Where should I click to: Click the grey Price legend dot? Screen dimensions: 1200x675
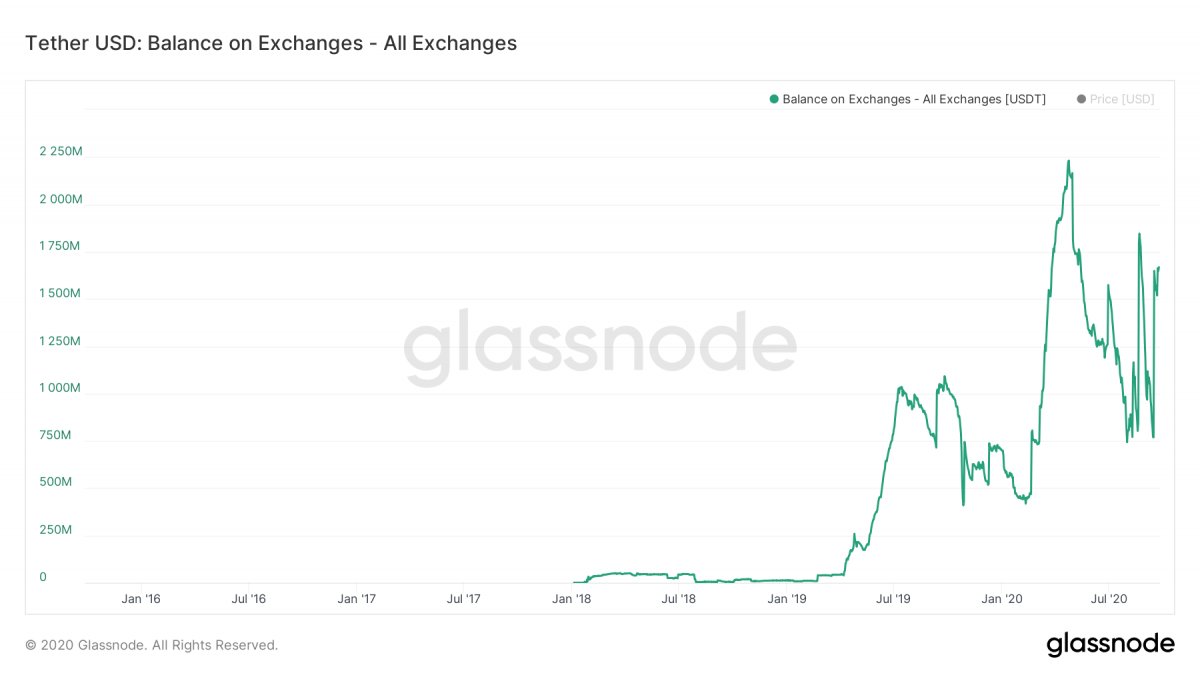(1081, 99)
